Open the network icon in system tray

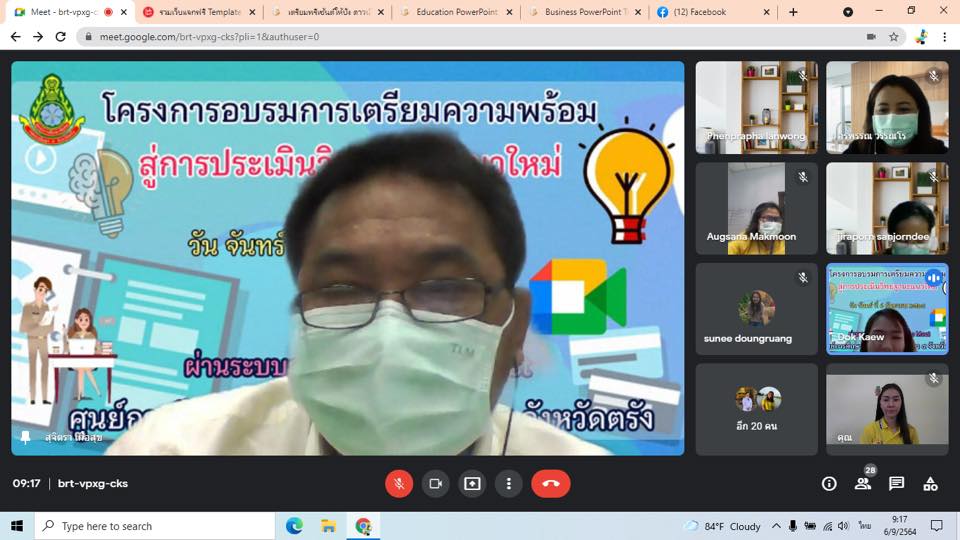827,526
